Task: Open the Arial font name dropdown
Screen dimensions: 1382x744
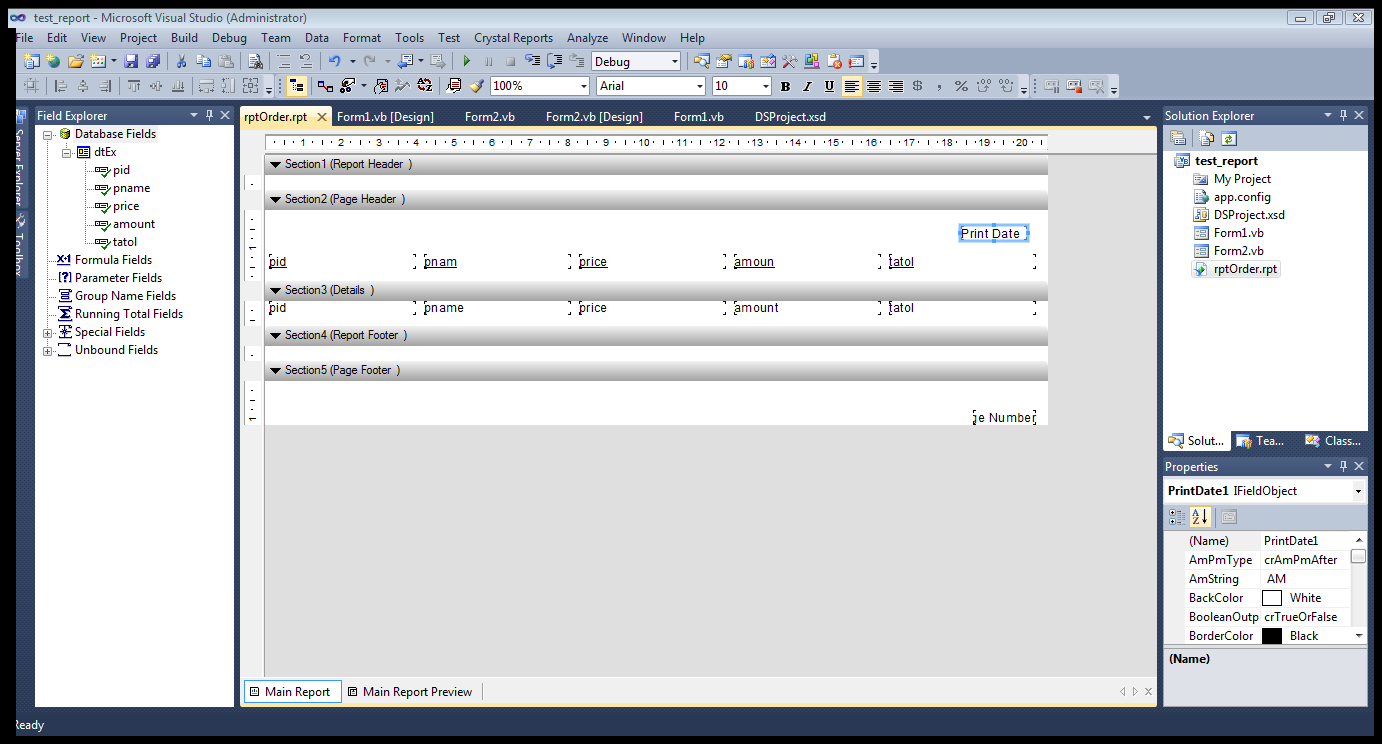Action: (699, 86)
